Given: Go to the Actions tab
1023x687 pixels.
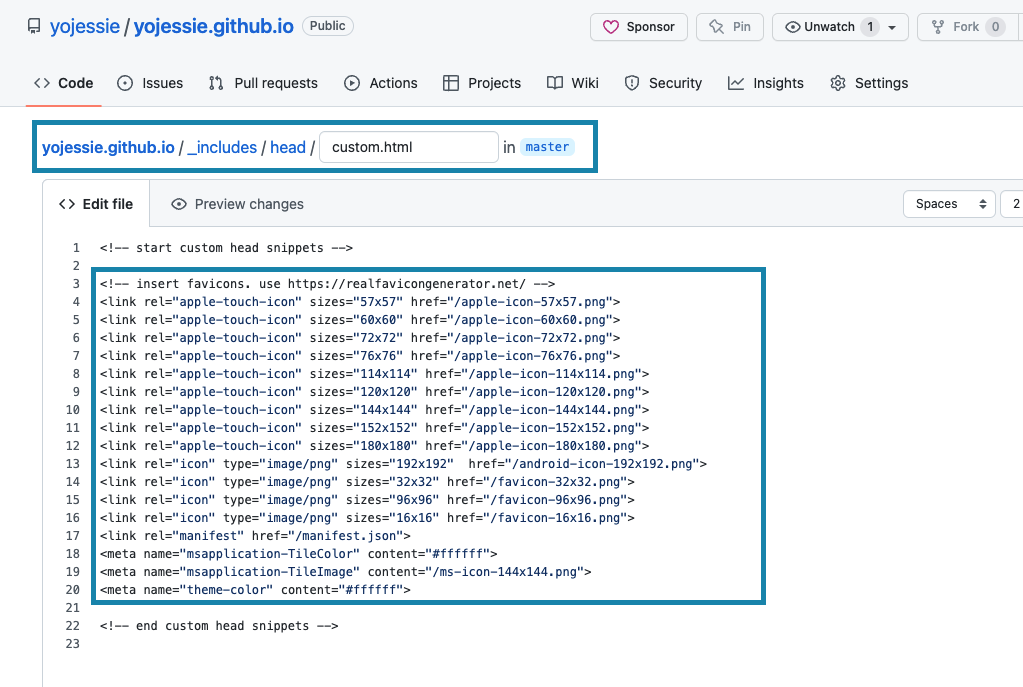Looking at the screenshot, I should tap(380, 84).
